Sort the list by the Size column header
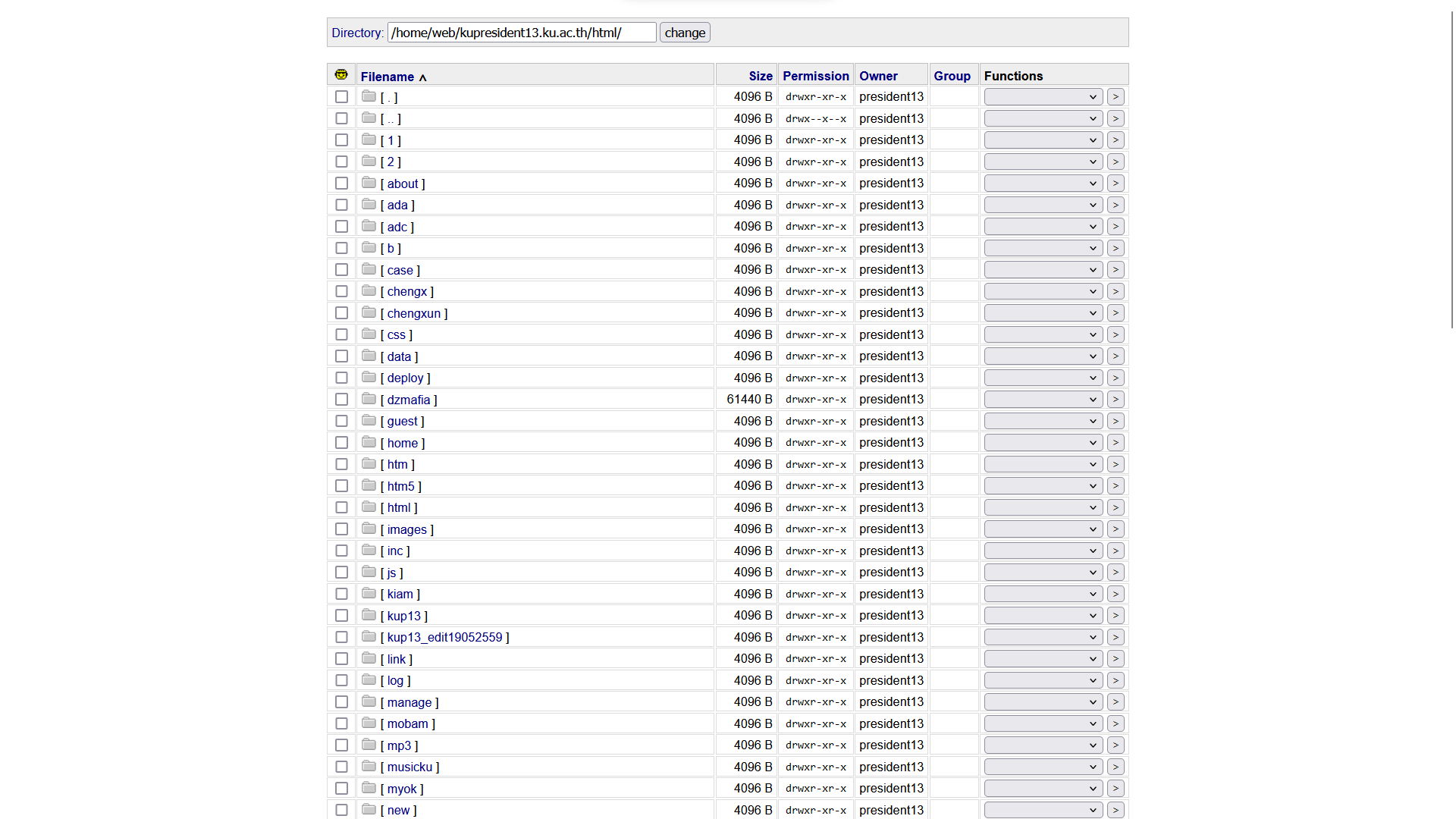Screen dimensions: 1456x819 (761, 76)
